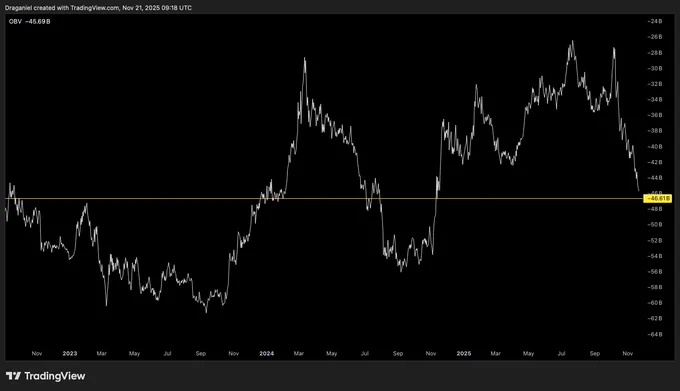Click the TradingView wordmark text
The image size is (680, 391).
tap(55, 376)
